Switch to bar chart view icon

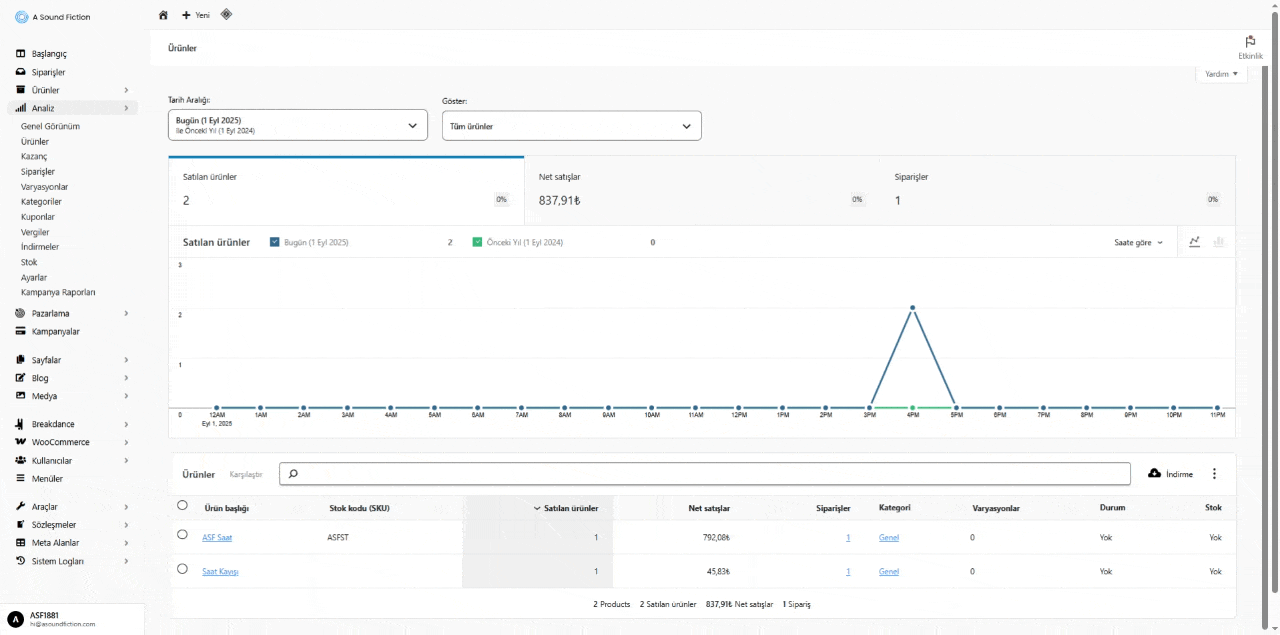(1218, 242)
